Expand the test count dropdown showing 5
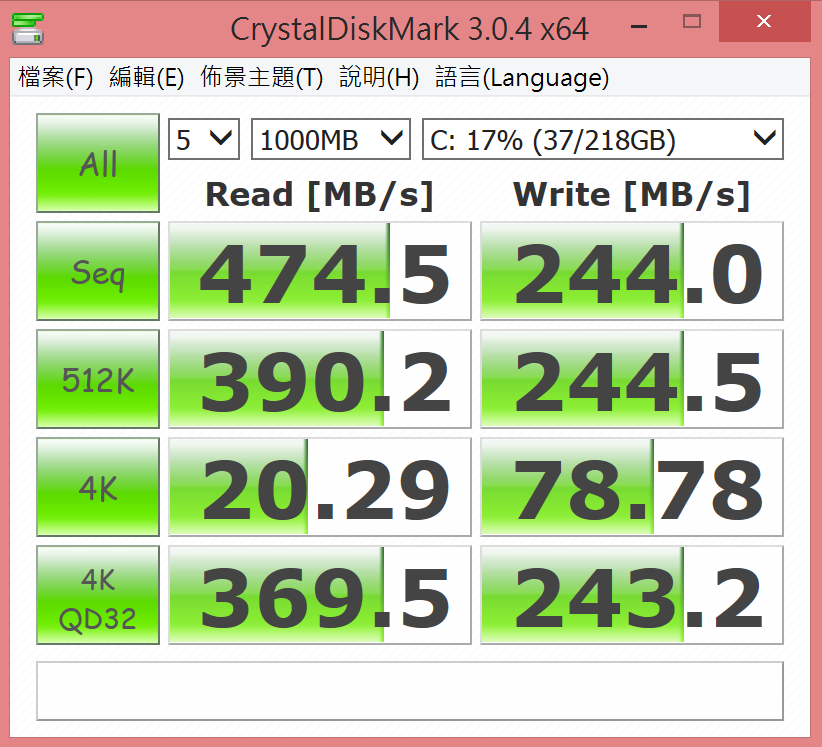822x747 pixels. (x=204, y=139)
